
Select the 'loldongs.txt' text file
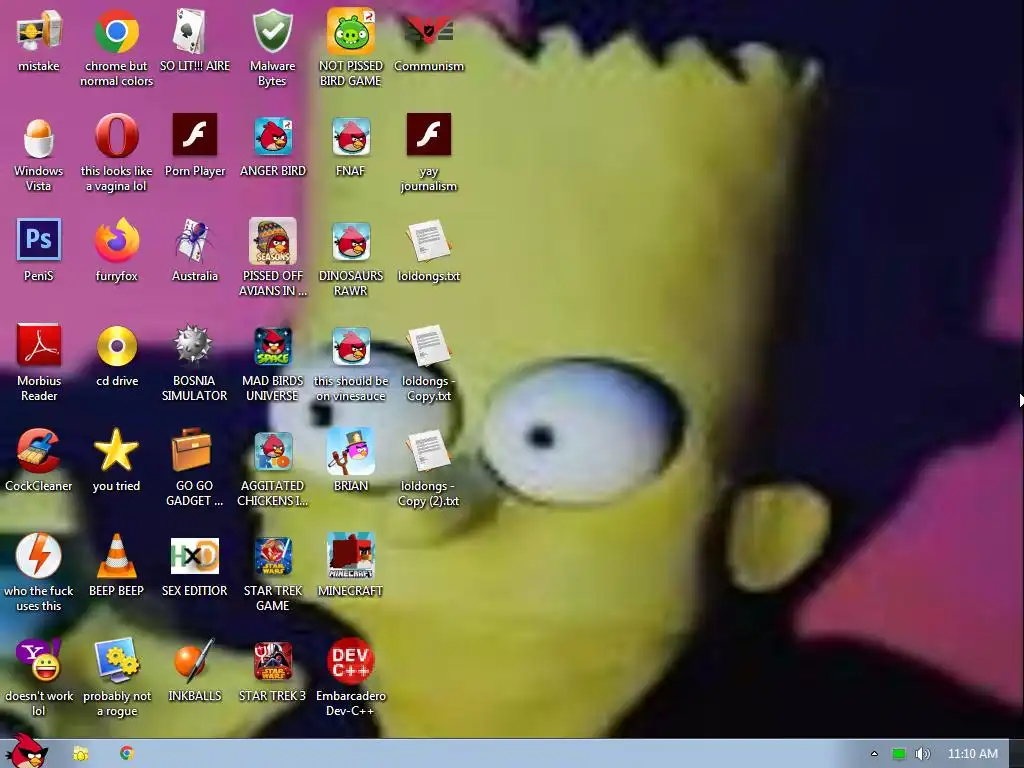(428, 241)
